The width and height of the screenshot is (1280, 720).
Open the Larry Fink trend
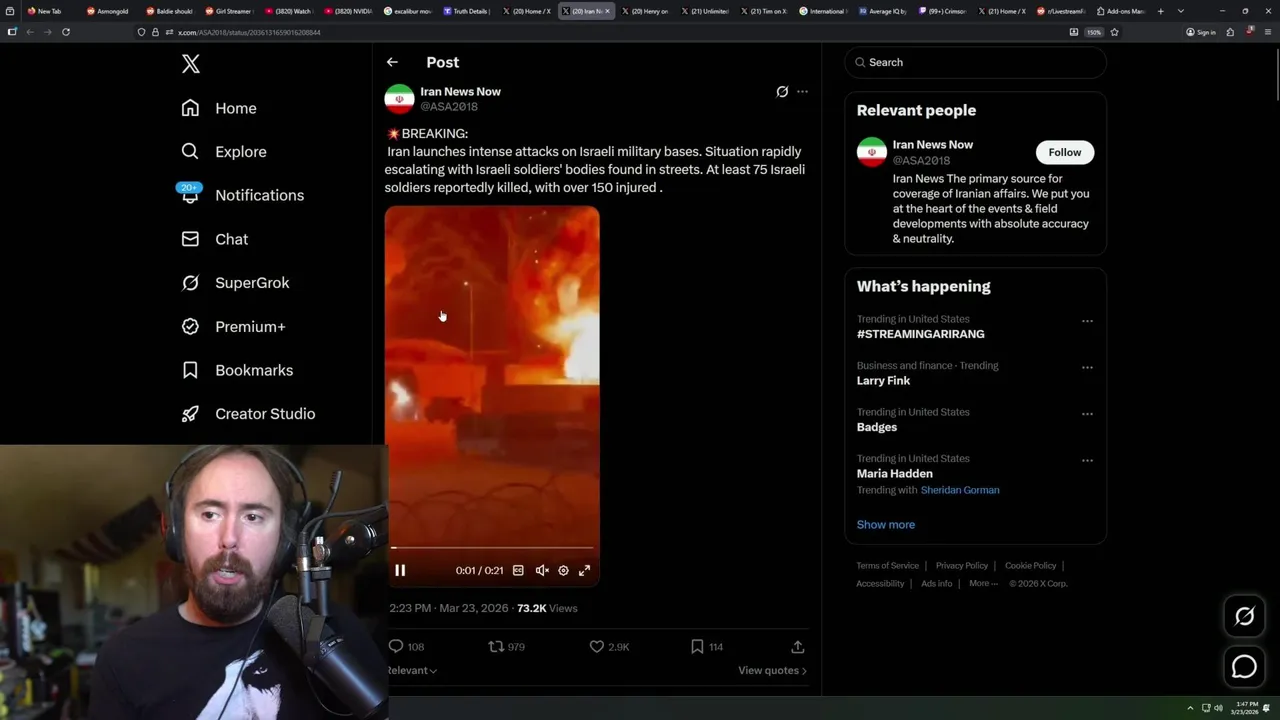(x=883, y=381)
